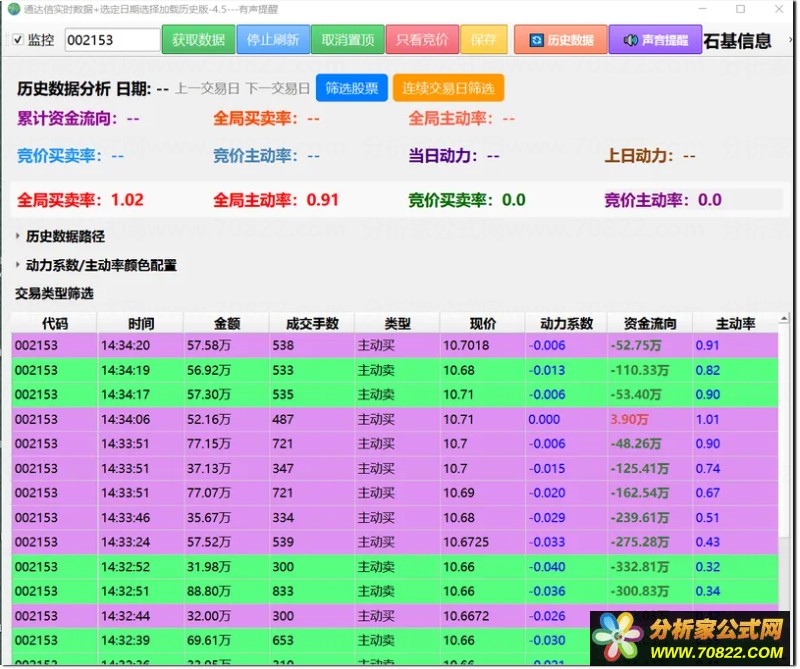The image size is (800, 669).
Task: Click the orange 连续交易日筛选 button
Action: [448, 88]
